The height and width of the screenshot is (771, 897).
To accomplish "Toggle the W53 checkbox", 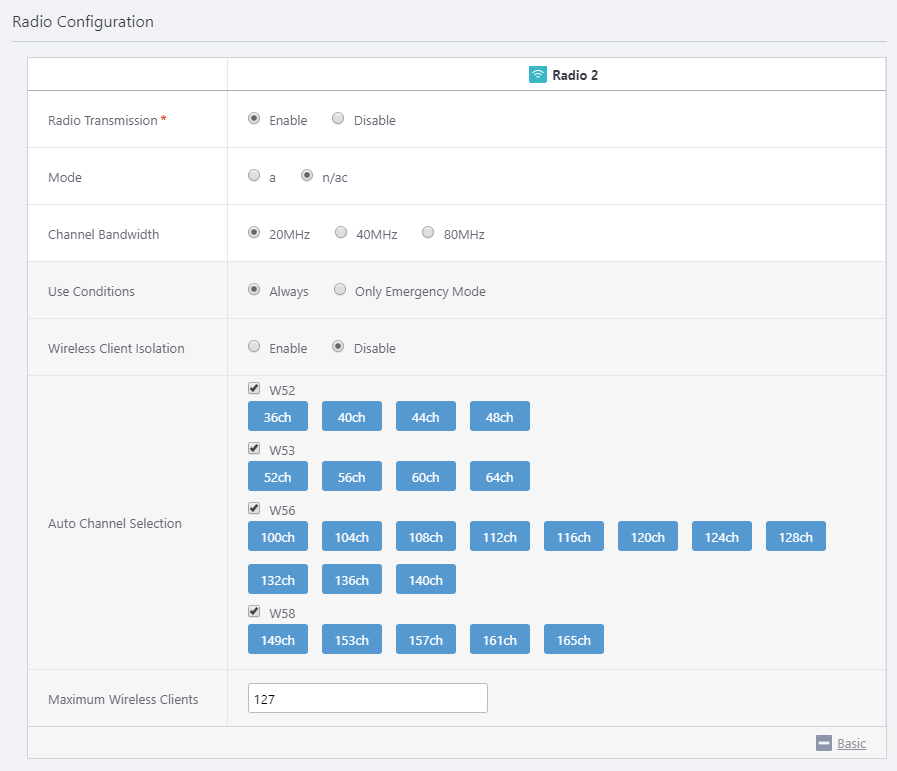I will pyautogui.click(x=254, y=448).
